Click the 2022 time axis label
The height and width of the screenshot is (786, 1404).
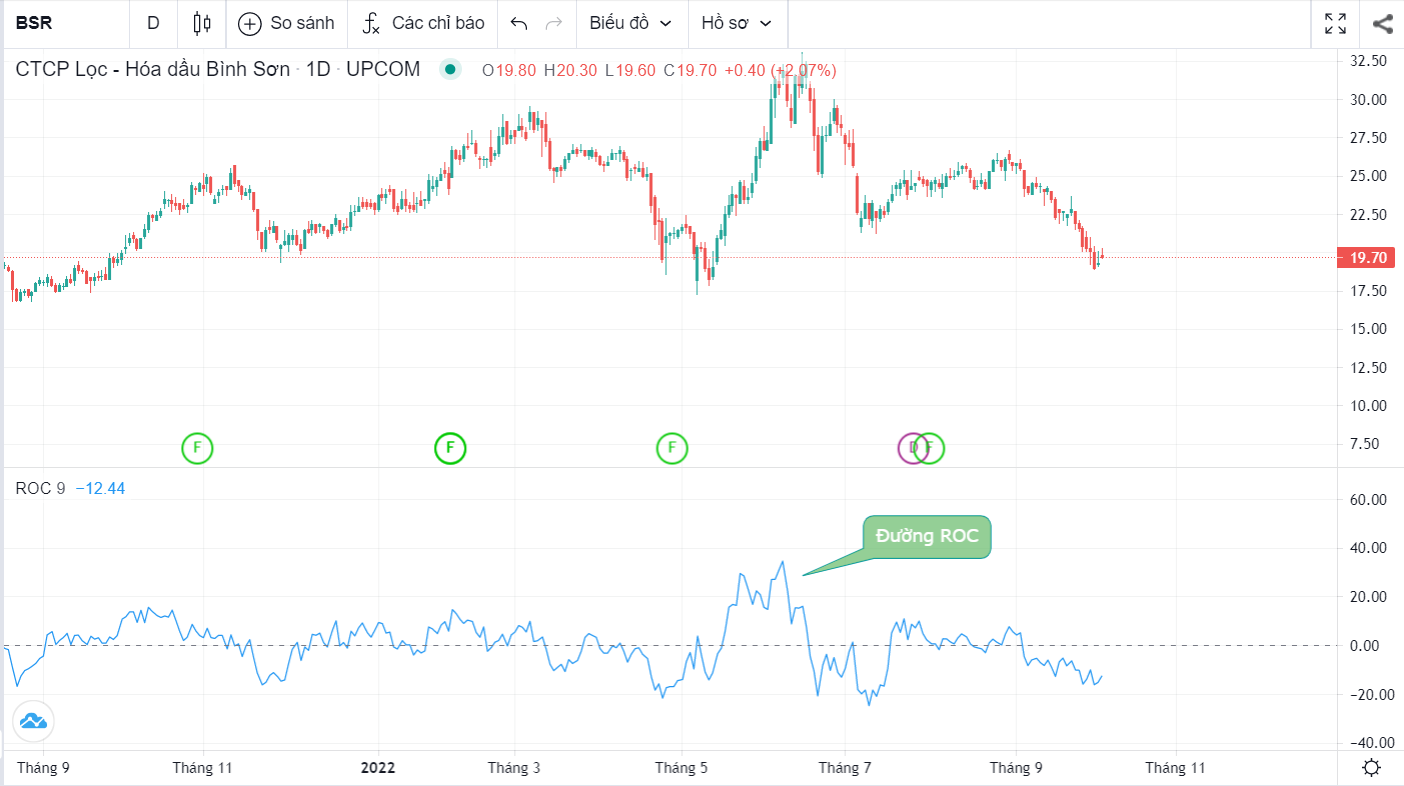coord(378,768)
